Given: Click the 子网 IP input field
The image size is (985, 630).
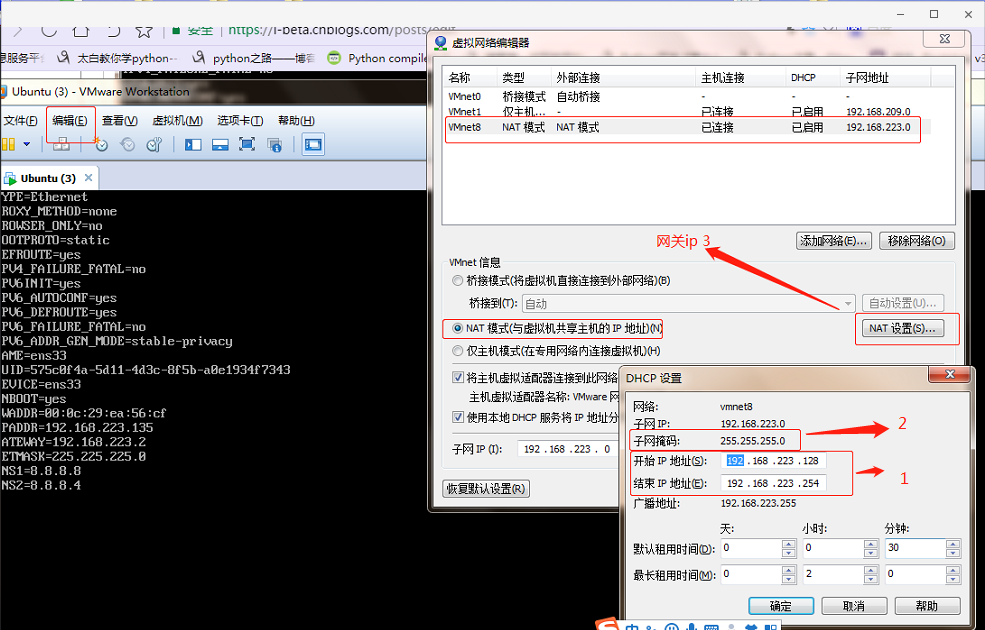Looking at the screenshot, I should point(569,449).
